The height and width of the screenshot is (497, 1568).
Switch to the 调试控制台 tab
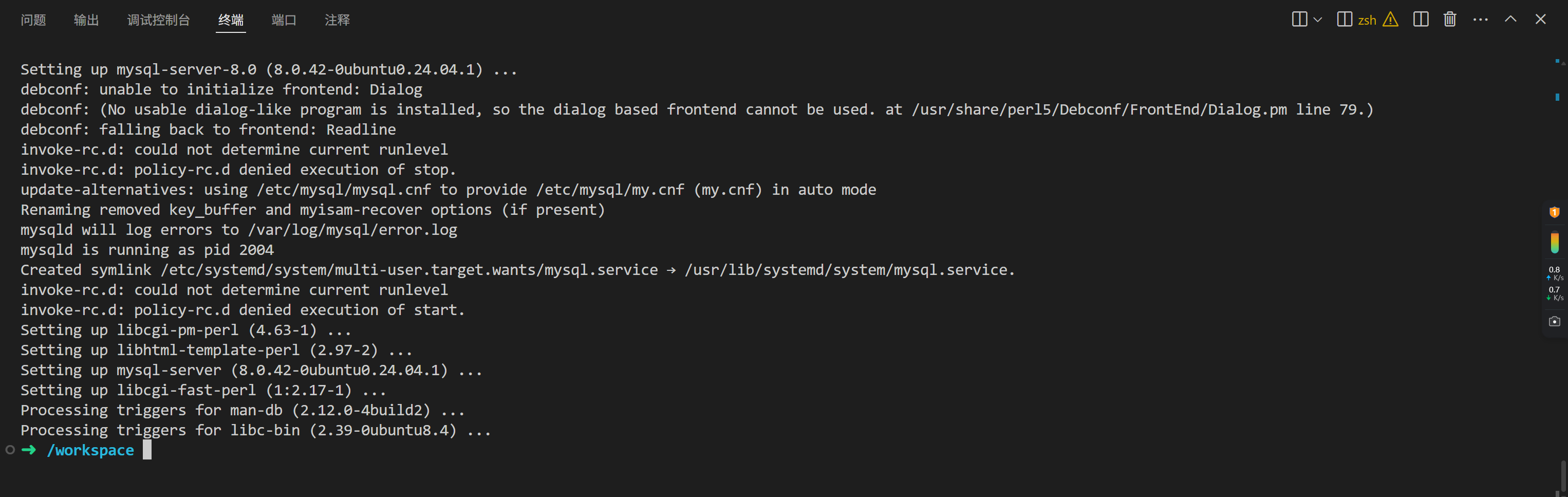pyautogui.click(x=158, y=20)
